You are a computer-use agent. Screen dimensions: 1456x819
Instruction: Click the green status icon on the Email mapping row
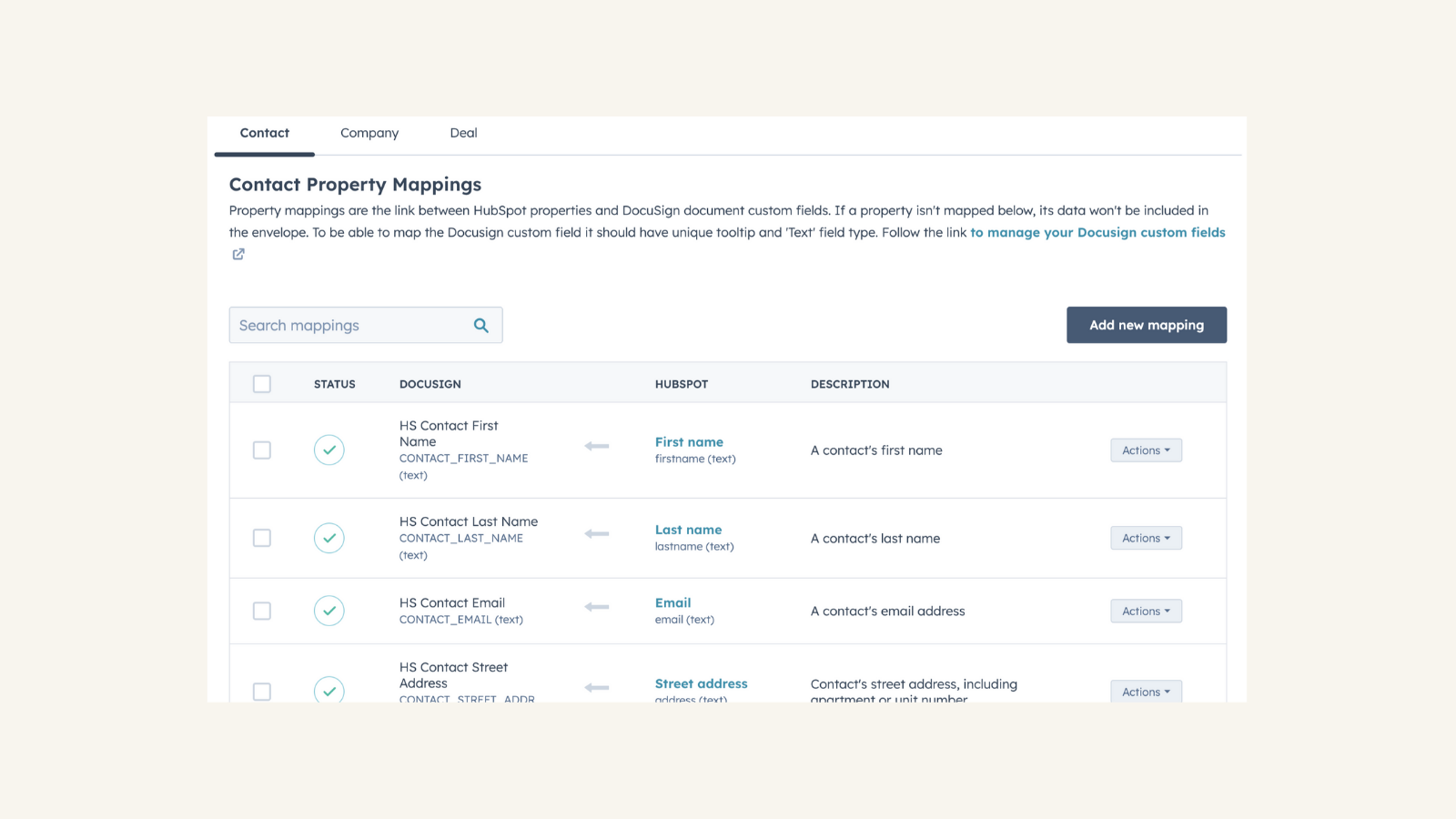pyautogui.click(x=329, y=611)
